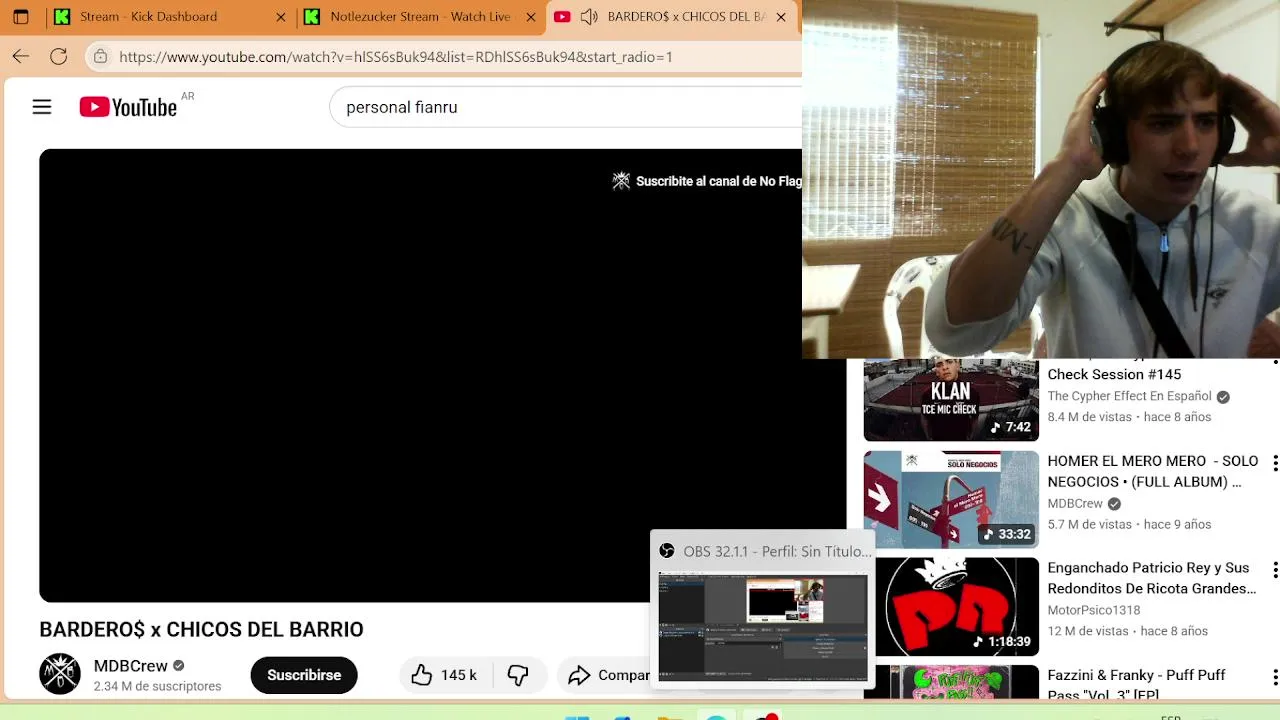The image size is (1280, 720).
Task: Click the verified badge beside MDBCrew under the video
Action: pos(179,666)
